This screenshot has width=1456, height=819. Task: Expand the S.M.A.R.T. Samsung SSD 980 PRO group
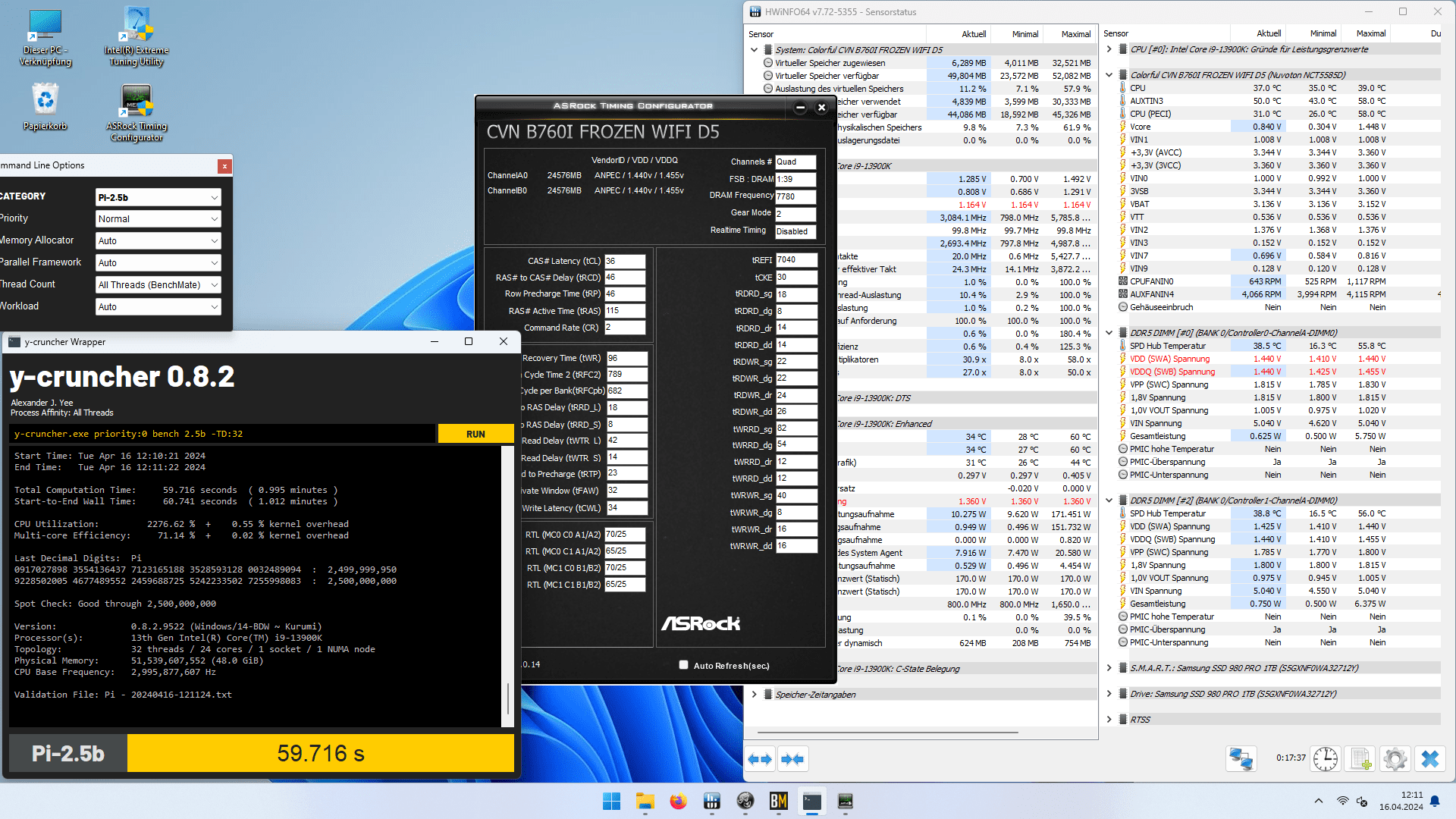pyautogui.click(x=1109, y=668)
